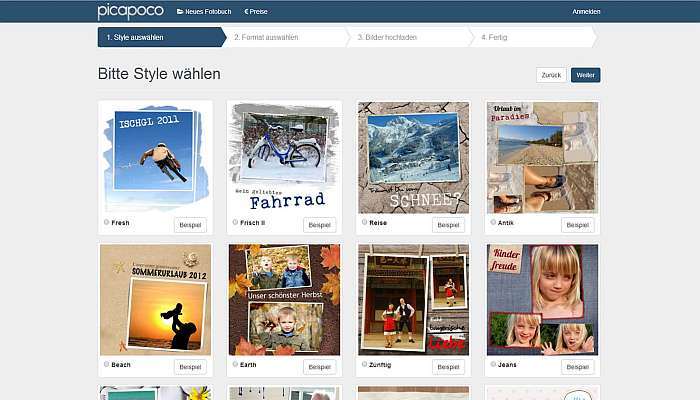
Task: Open step 1 Style auswählen tab
Action: (162, 37)
